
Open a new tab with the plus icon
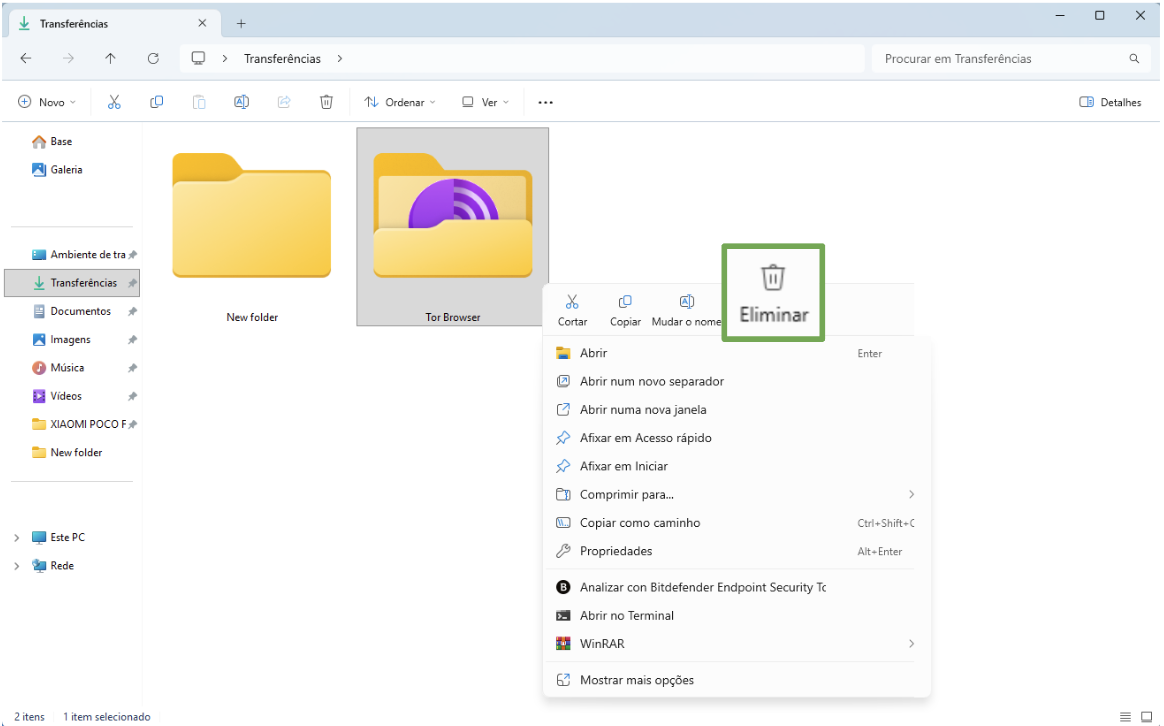point(241,23)
